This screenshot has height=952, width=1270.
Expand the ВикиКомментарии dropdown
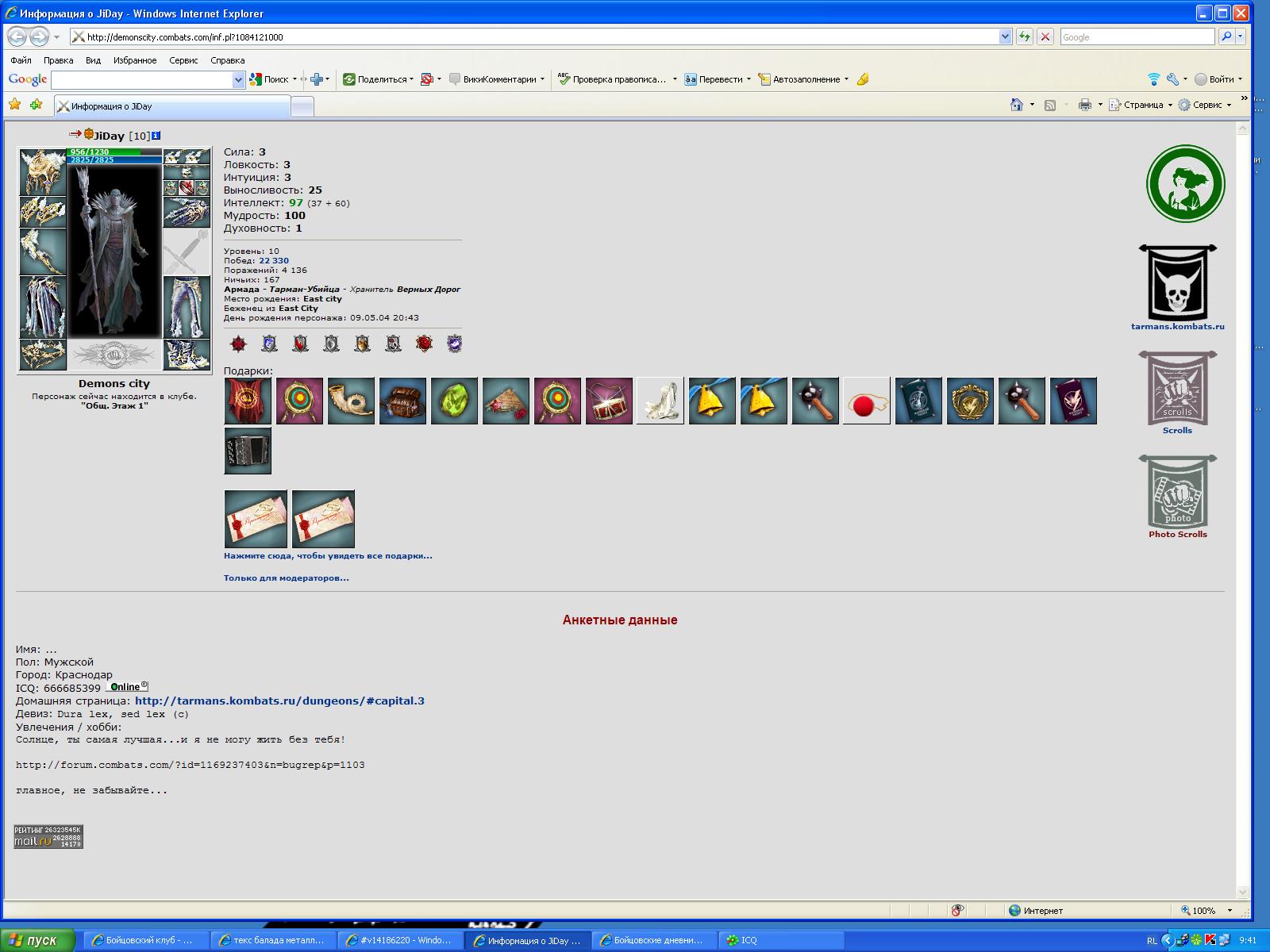[x=542, y=79]
